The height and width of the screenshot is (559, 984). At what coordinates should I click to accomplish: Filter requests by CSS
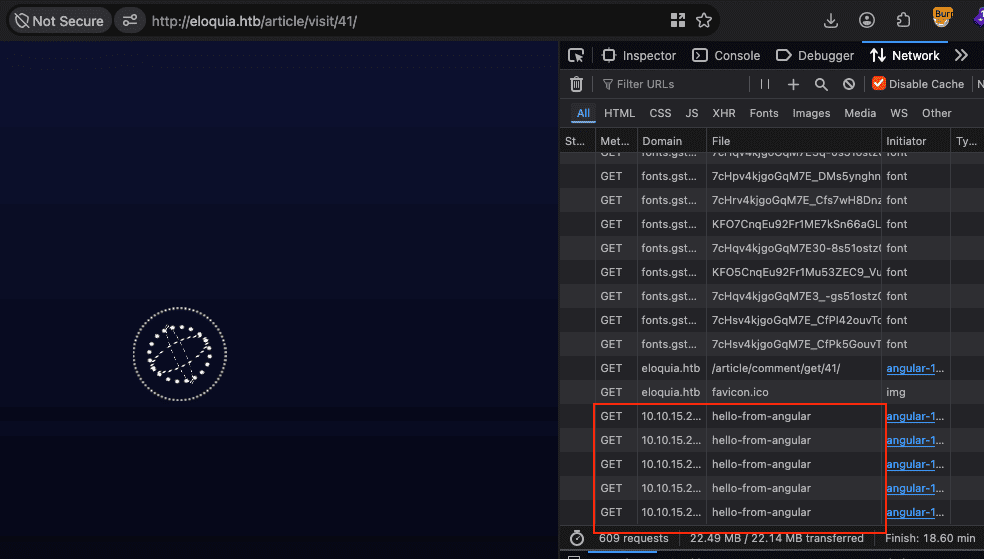coord(660,113)
